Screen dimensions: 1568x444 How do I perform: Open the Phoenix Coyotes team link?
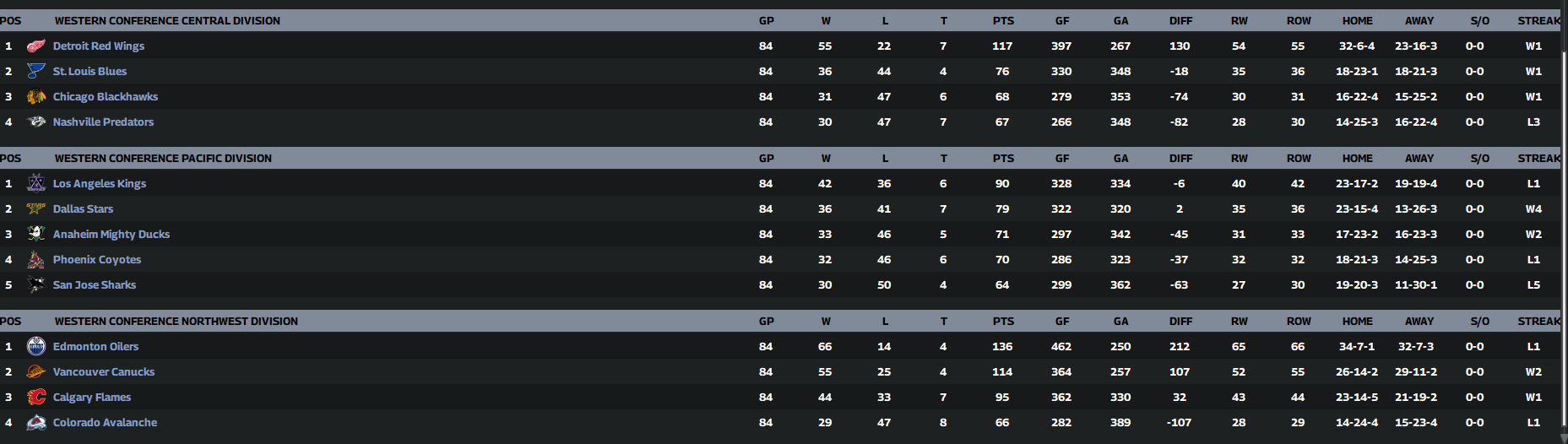point(96,259)
